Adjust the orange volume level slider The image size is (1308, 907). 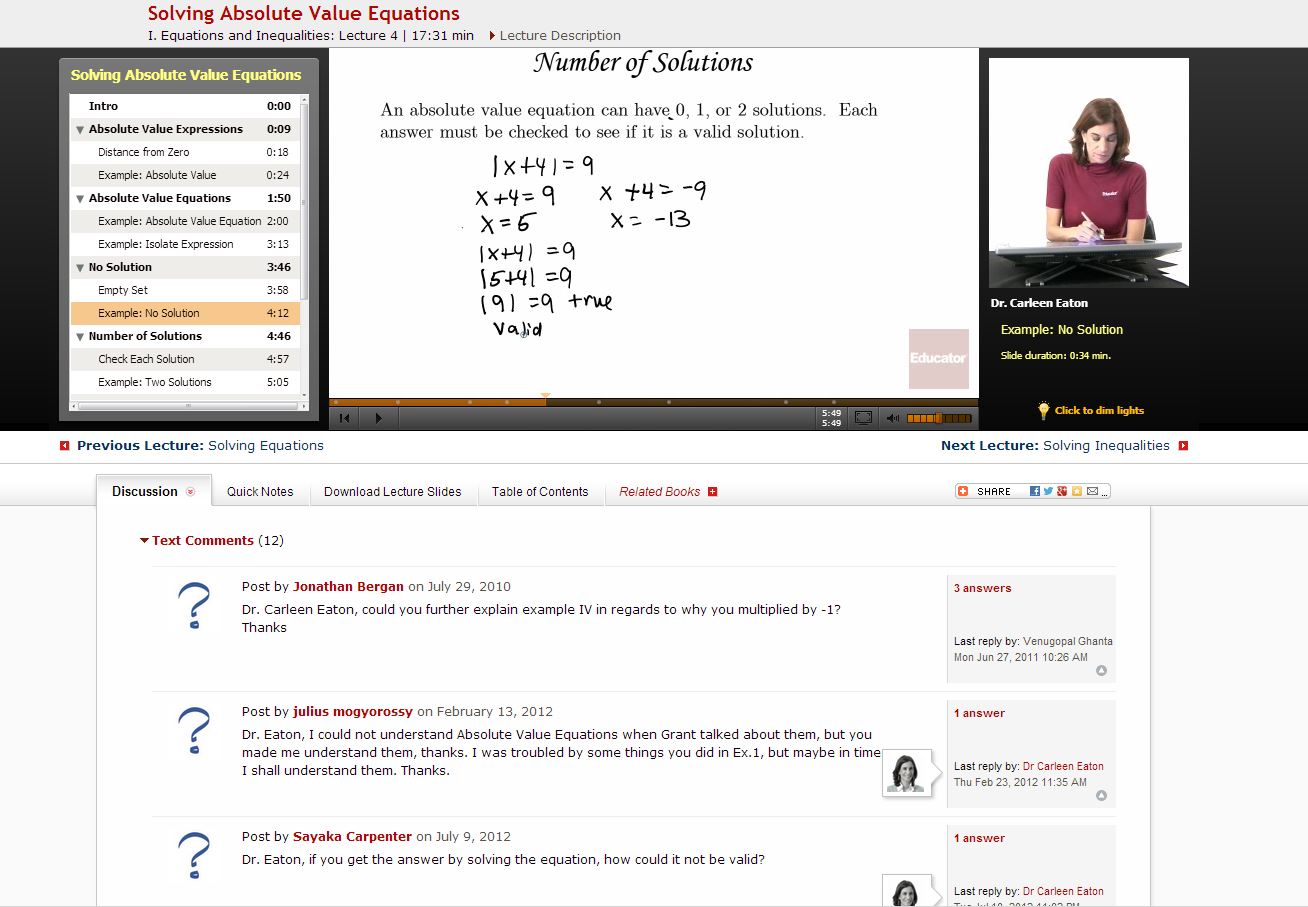(939, 418)
